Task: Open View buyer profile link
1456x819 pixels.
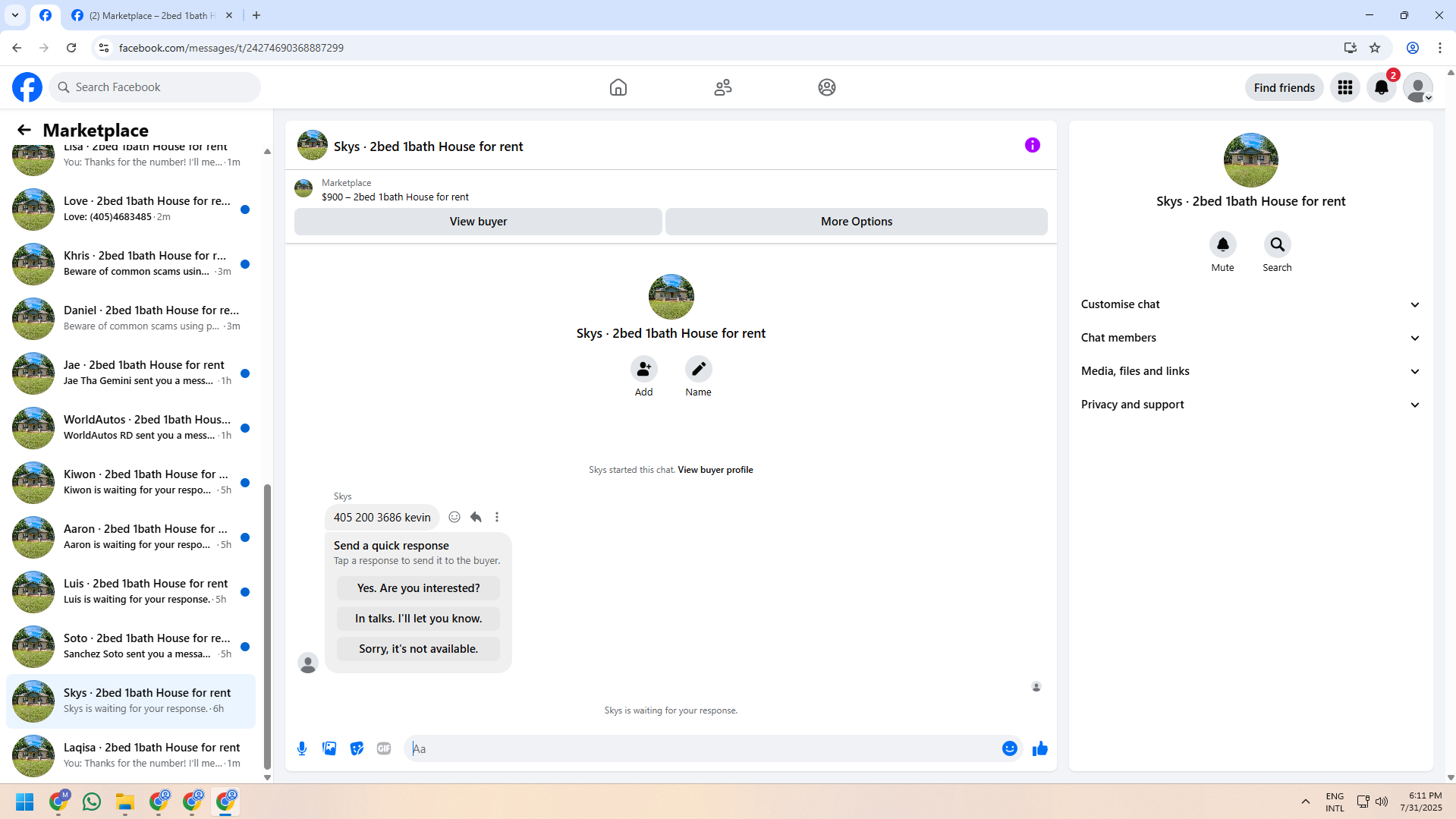Action: click(715, 470)
